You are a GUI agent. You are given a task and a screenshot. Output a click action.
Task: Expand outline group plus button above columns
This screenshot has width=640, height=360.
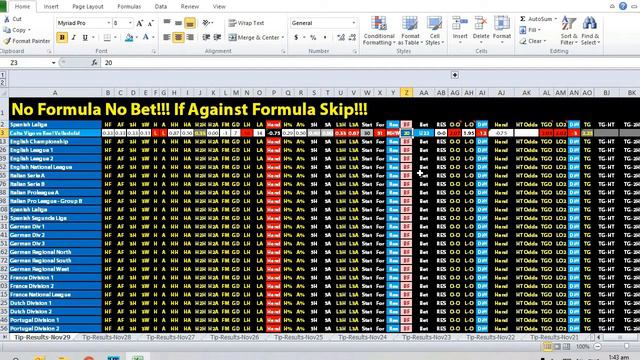coord(455,75)
